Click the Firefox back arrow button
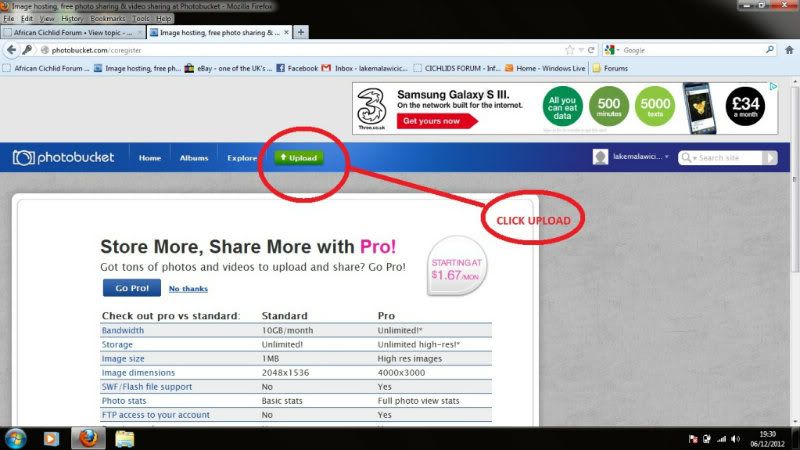The image size is (800, 450). [x=11, y=50]
